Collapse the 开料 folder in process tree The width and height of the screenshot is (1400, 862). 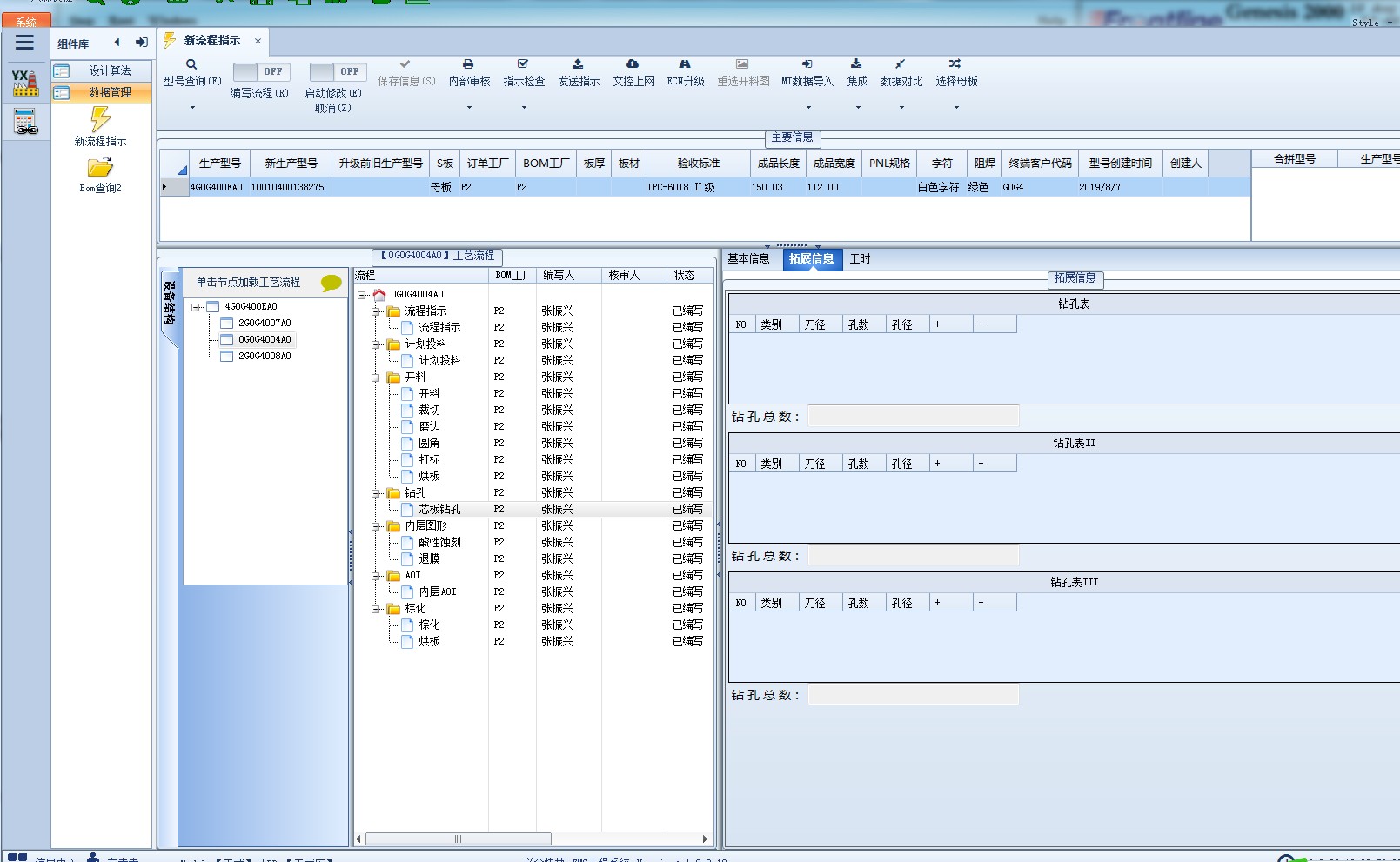coord(376,378)
